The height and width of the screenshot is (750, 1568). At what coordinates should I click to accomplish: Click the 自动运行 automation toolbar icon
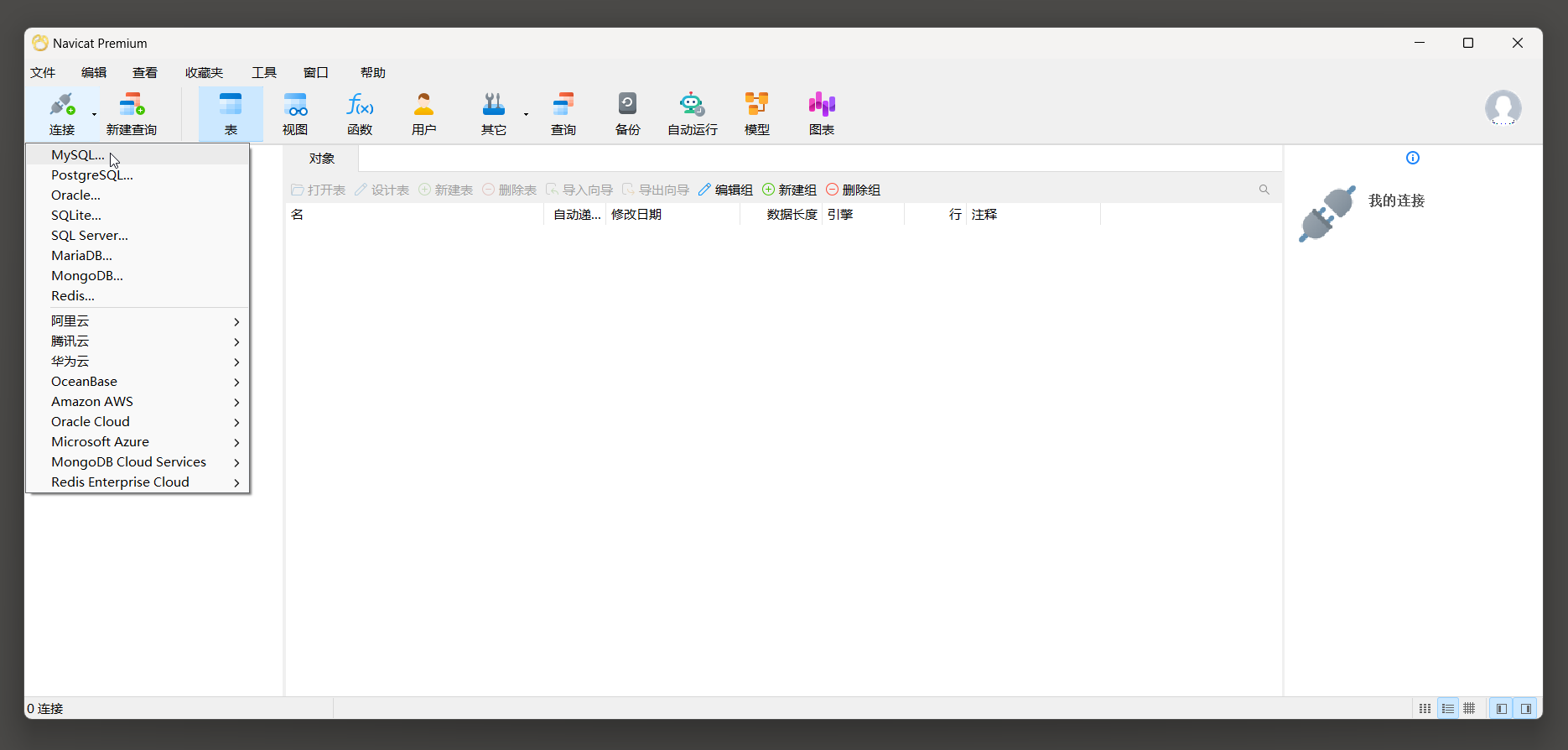click(693, 114)
